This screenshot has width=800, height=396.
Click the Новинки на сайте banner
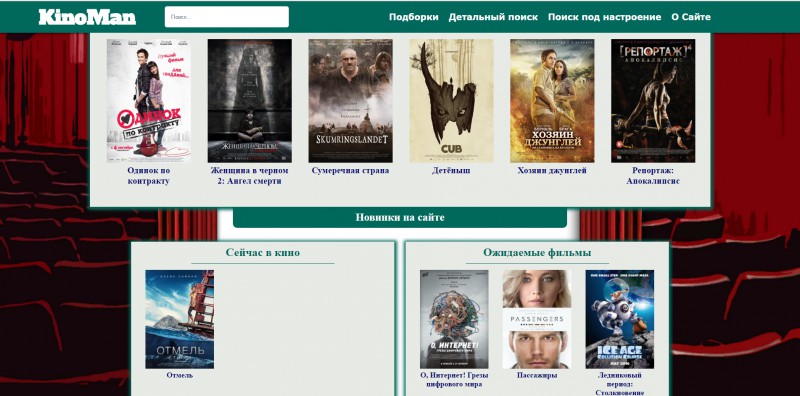coord(400,218)
